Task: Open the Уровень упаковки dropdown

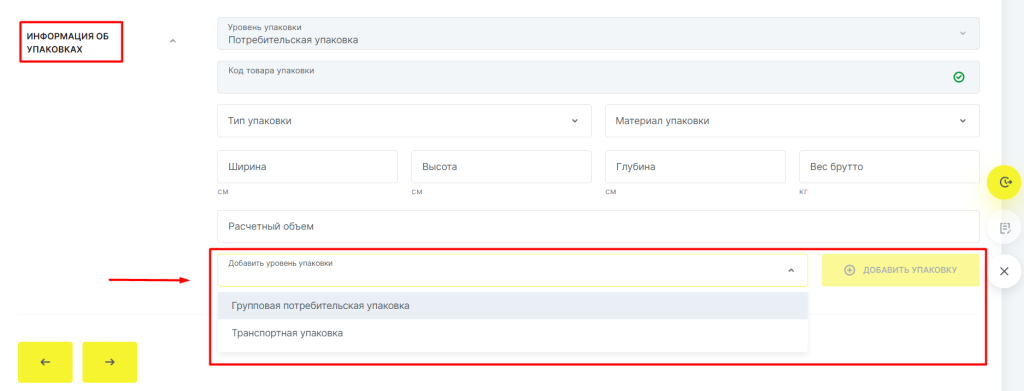Action: click(598, 33)
